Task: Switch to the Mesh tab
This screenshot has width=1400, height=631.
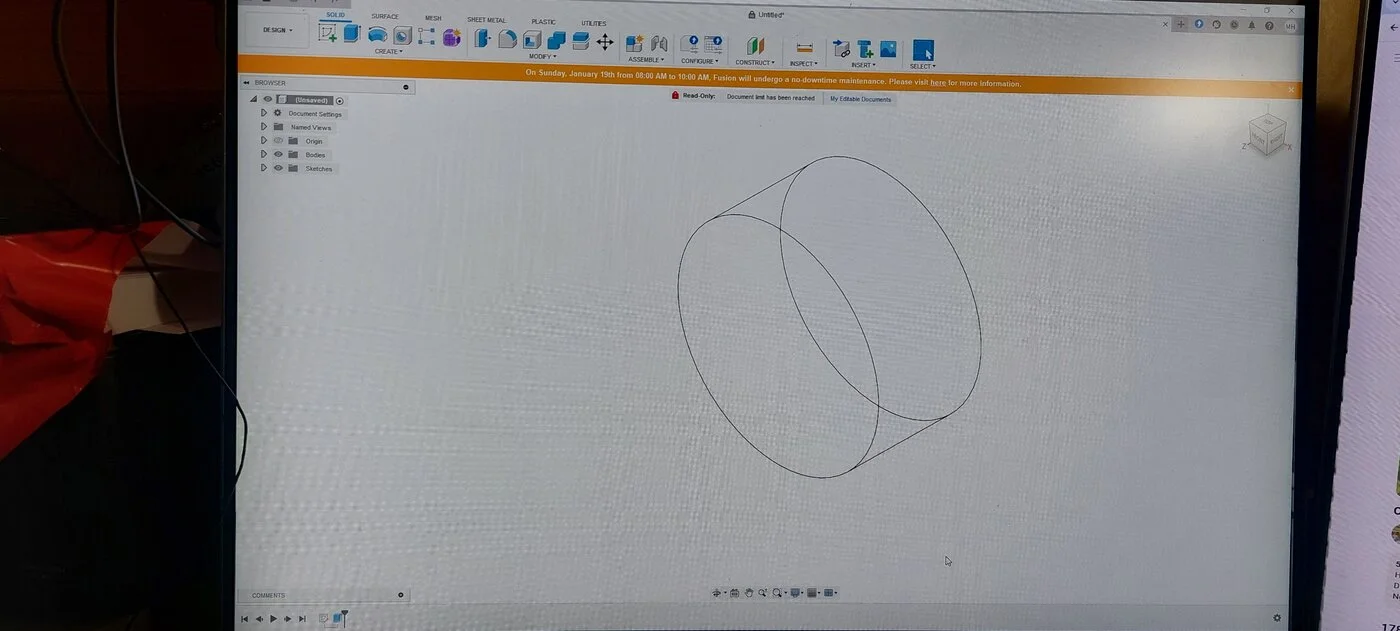Action: 433,18
